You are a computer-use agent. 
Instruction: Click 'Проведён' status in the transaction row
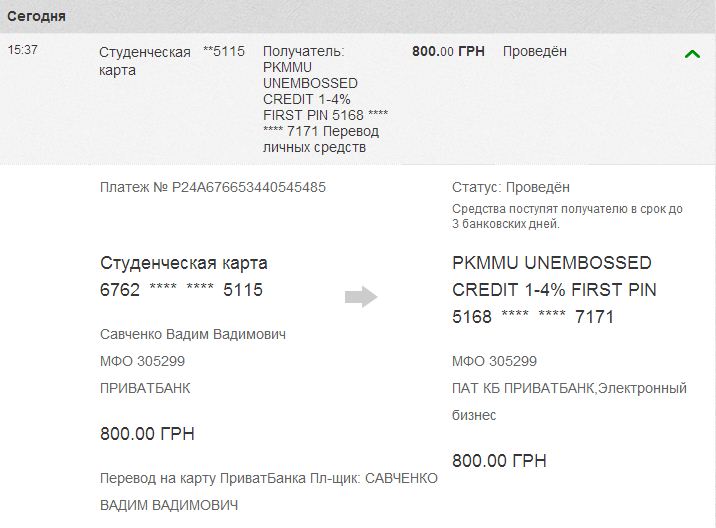click(534, 50)
